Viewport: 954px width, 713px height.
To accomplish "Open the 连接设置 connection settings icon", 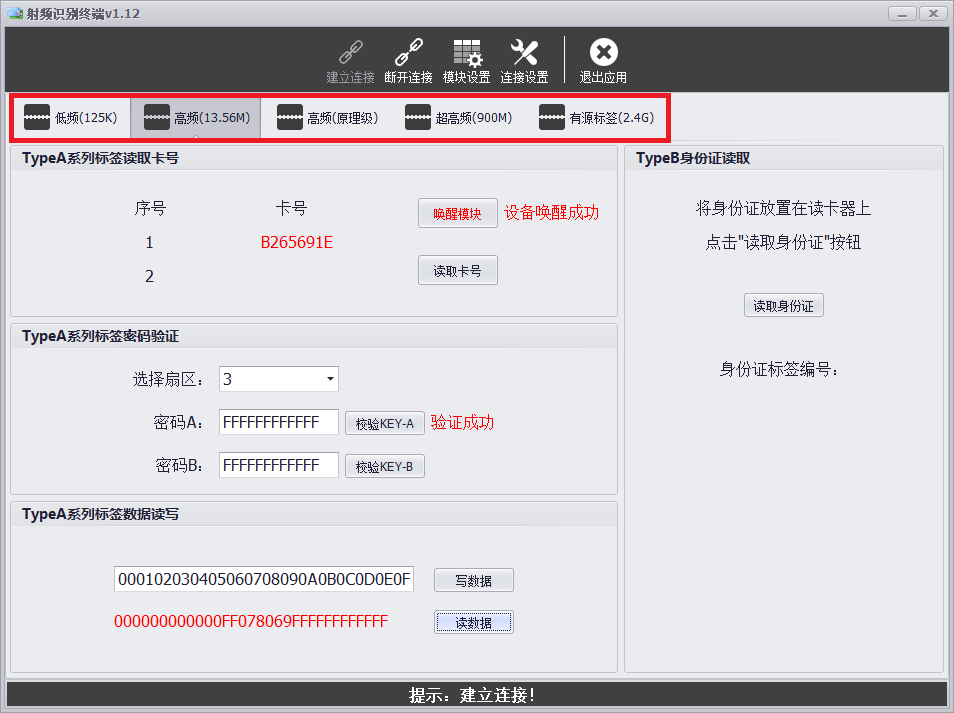I will click(x=526, y=58).
